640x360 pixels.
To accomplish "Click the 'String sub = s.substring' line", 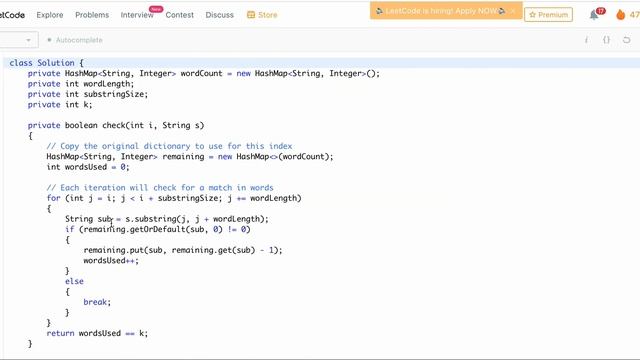I will pos(167,219).
